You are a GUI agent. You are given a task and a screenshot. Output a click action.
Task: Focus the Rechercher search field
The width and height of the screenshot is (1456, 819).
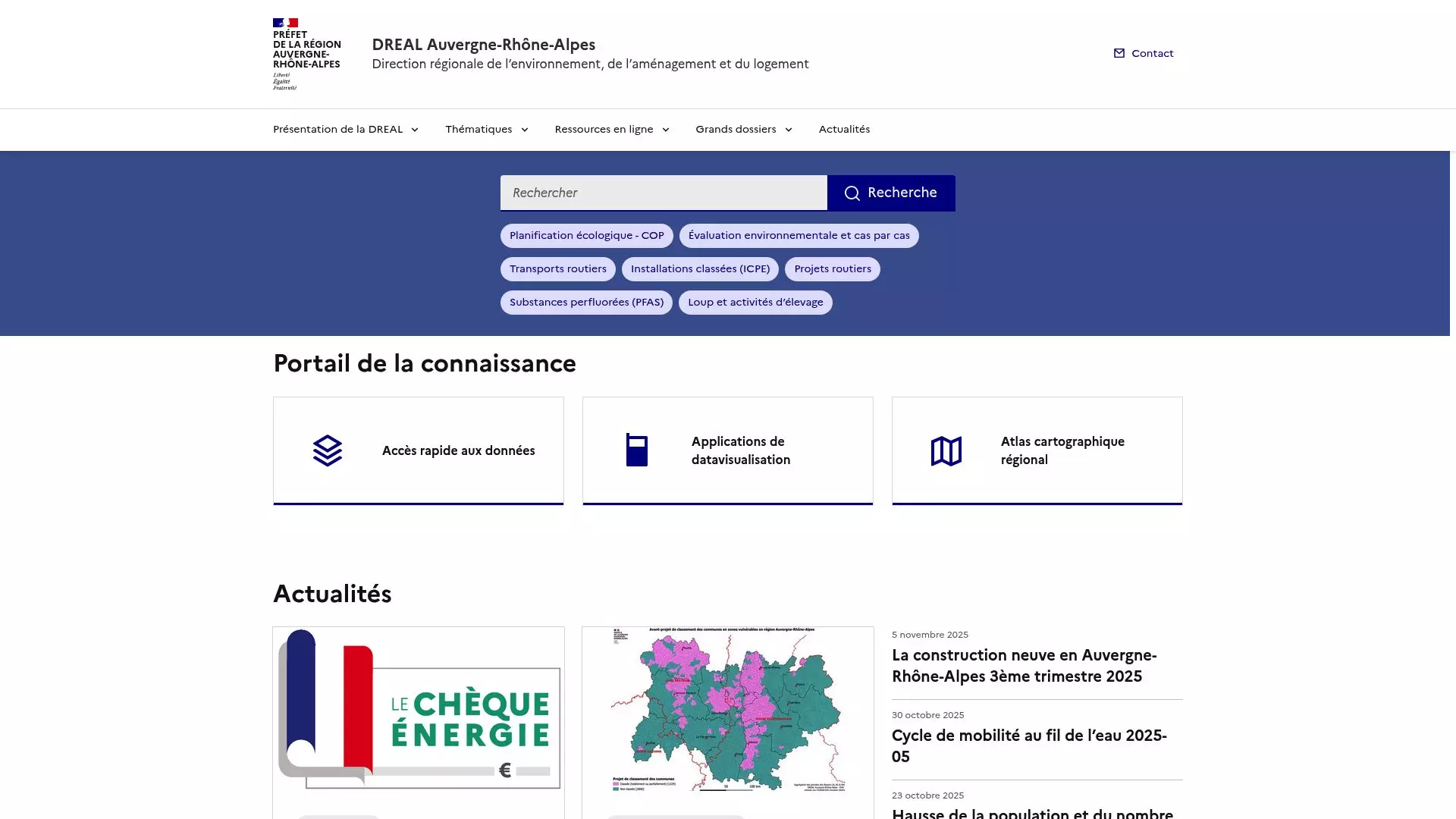click(x=663, y=193)
